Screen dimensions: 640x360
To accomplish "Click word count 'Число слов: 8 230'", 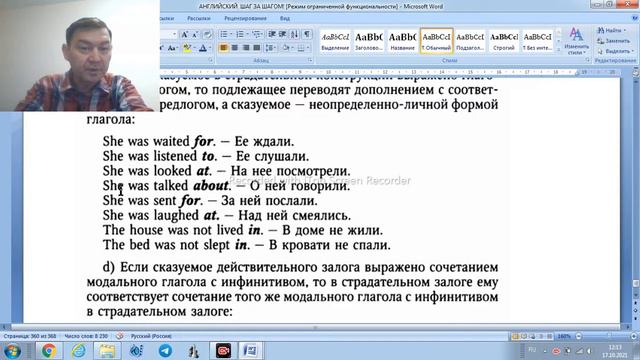I will 86,336.
